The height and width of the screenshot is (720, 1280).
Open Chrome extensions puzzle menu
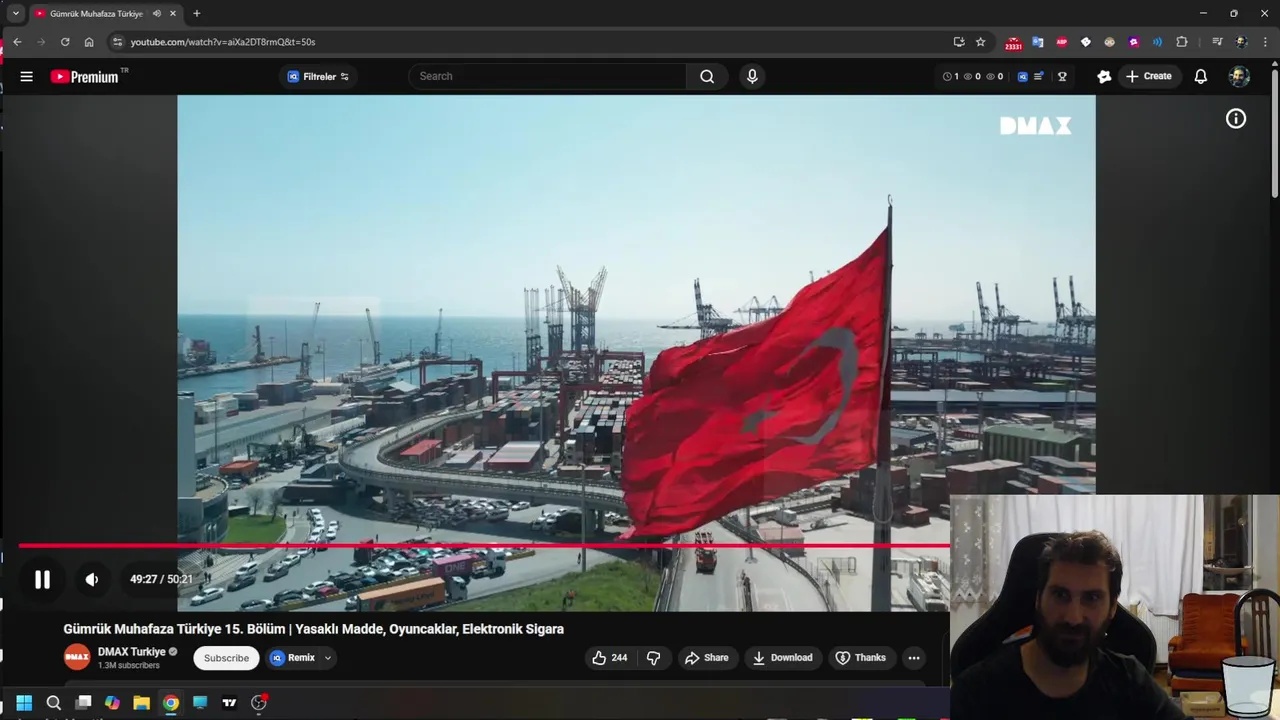pos(1182,42)
